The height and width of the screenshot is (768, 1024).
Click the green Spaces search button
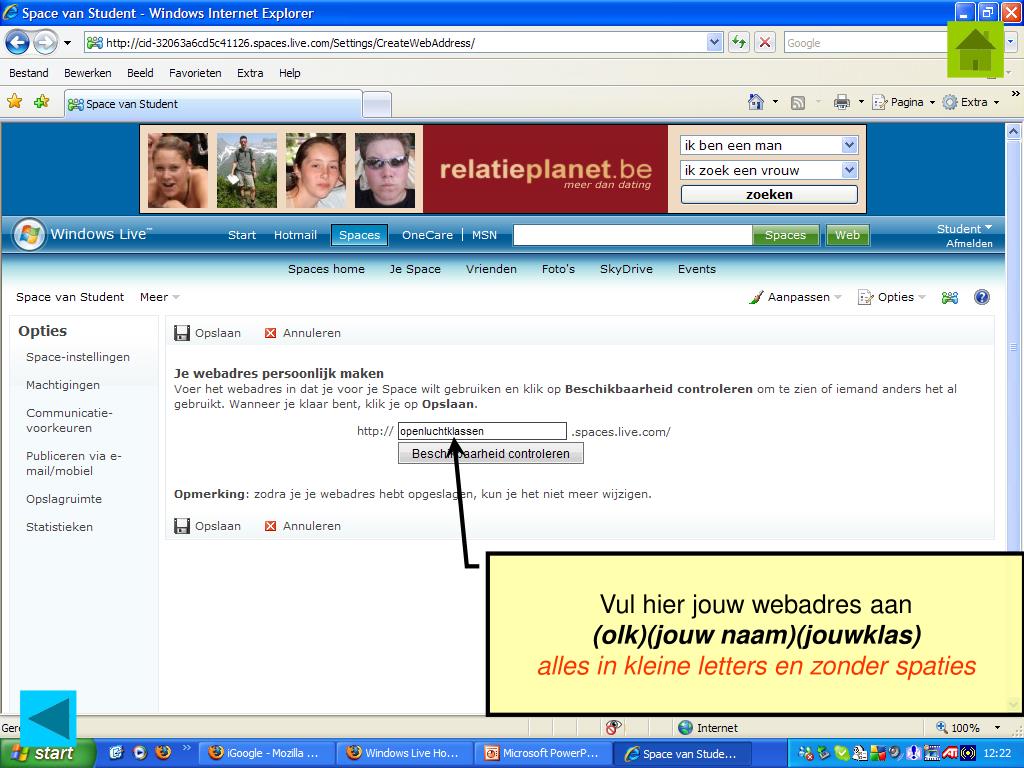point(786,235)
